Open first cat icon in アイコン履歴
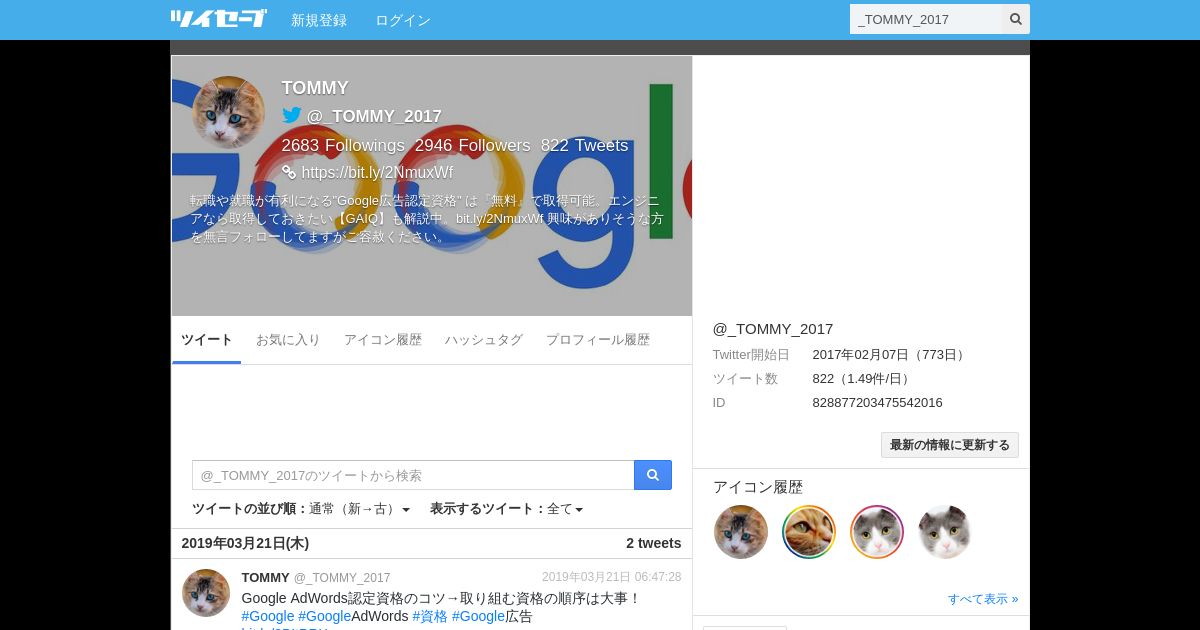1200x630 pixels. [741, 532]
